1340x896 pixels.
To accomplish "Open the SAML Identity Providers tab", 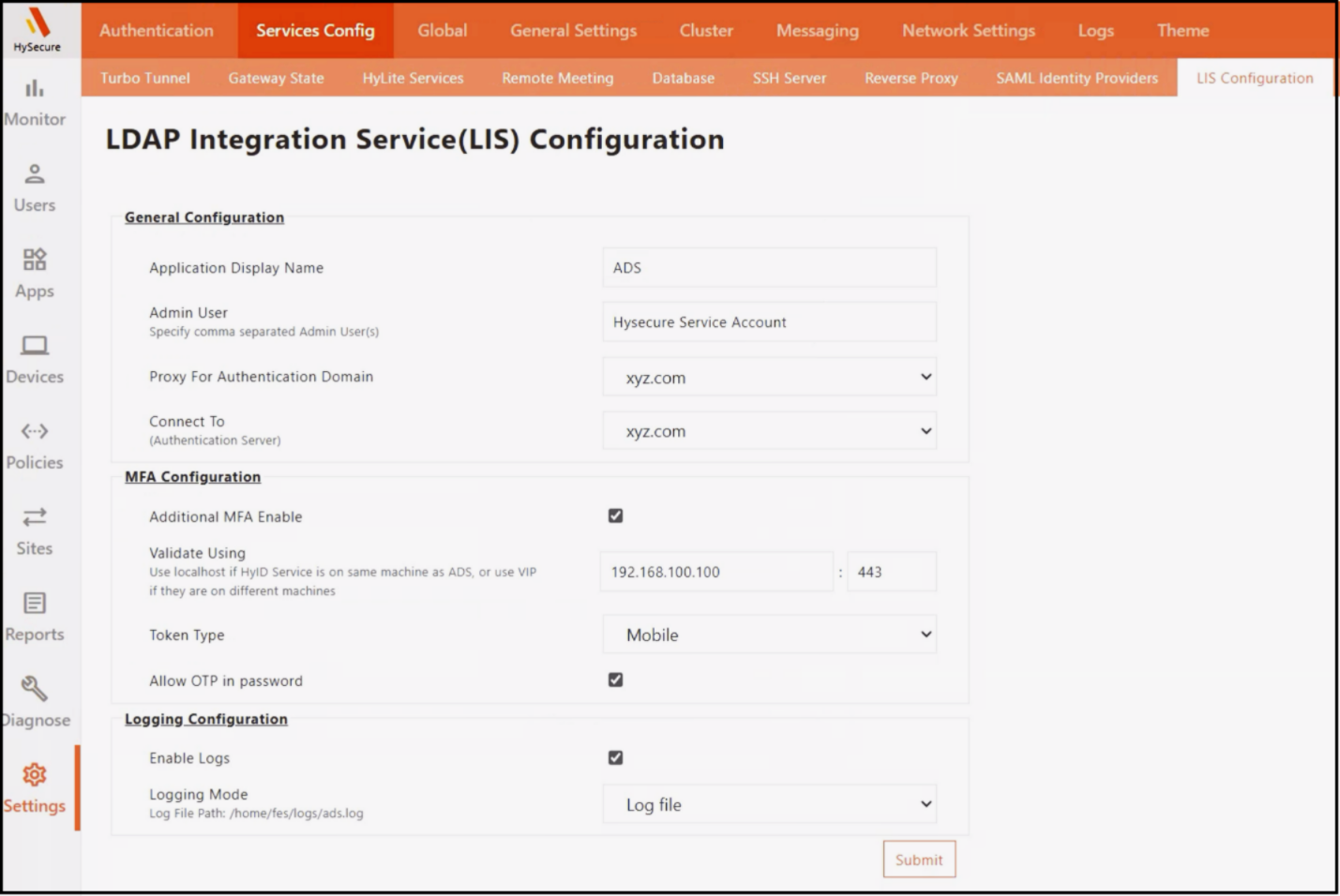I will coord(1077,78).
